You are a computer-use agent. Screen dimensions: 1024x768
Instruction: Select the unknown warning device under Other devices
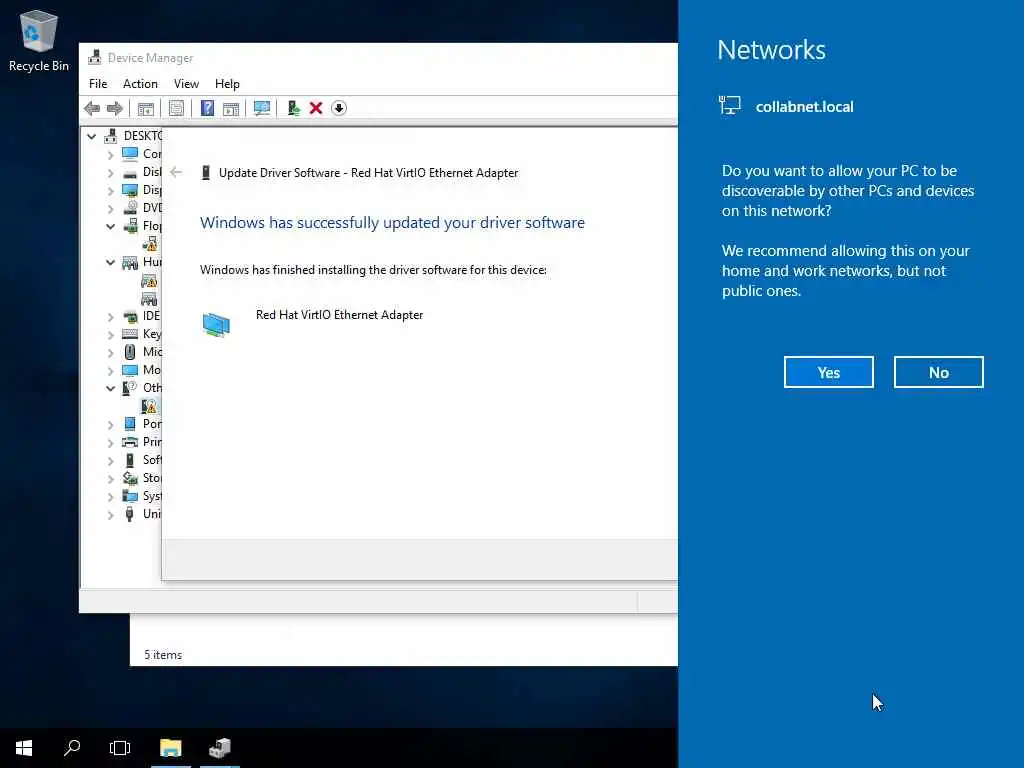tap(149, 406)
